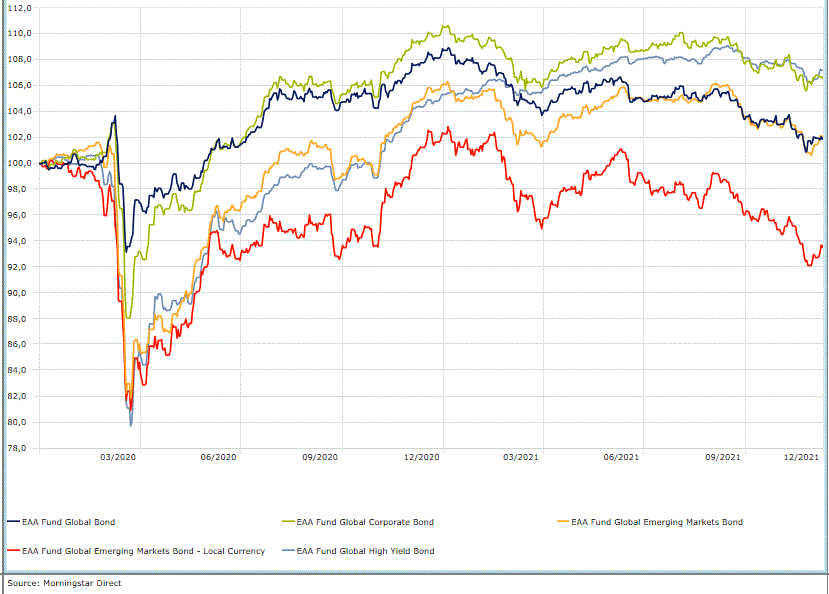Click orange swatch beside Emerging Markets Bond legend

coord(563,522)
